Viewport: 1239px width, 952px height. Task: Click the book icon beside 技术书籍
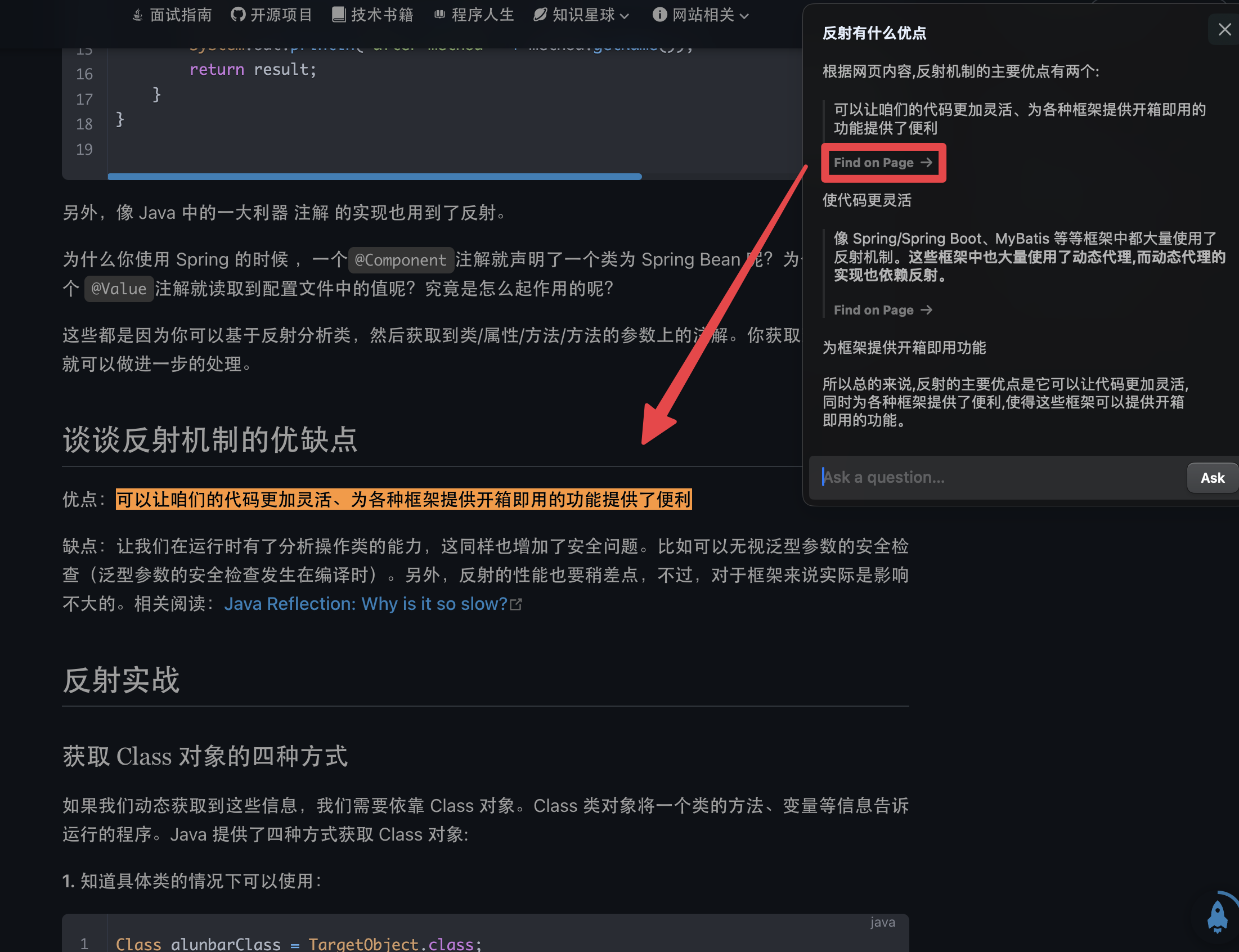[x=338, y=15]
